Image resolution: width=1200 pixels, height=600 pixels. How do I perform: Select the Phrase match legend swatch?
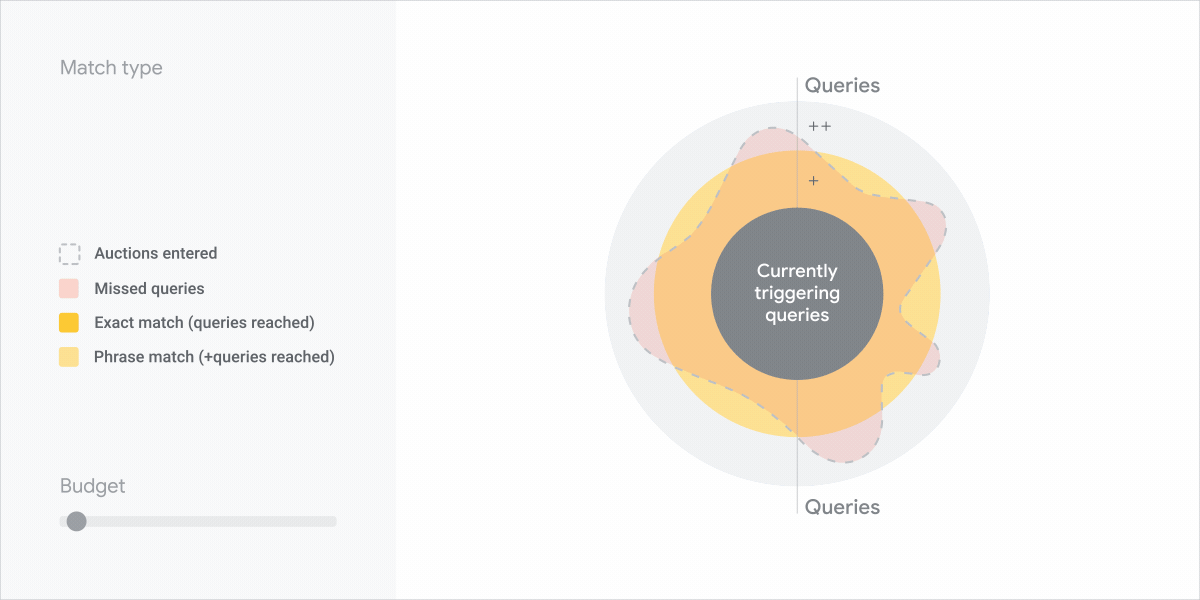click(69, 356)
